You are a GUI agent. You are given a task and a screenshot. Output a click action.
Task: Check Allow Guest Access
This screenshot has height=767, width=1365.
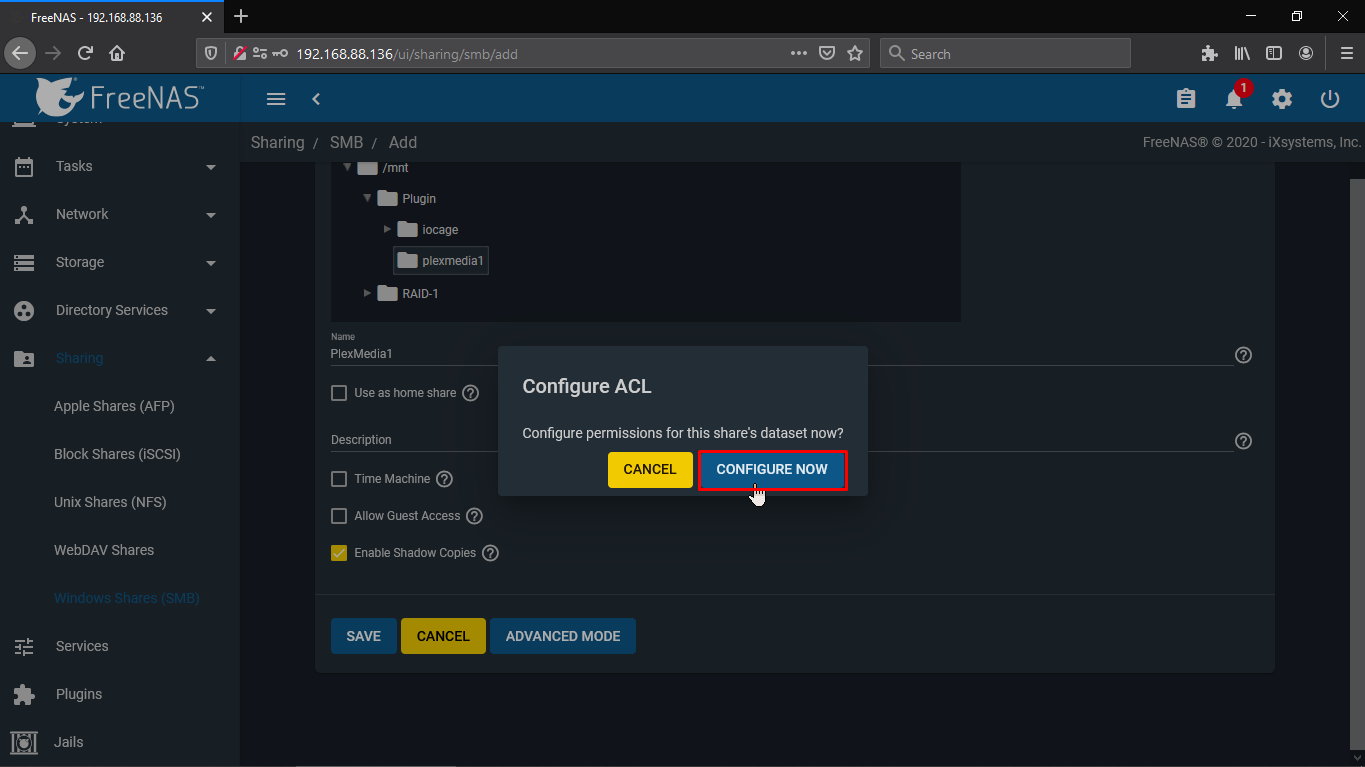pos(339,516)
